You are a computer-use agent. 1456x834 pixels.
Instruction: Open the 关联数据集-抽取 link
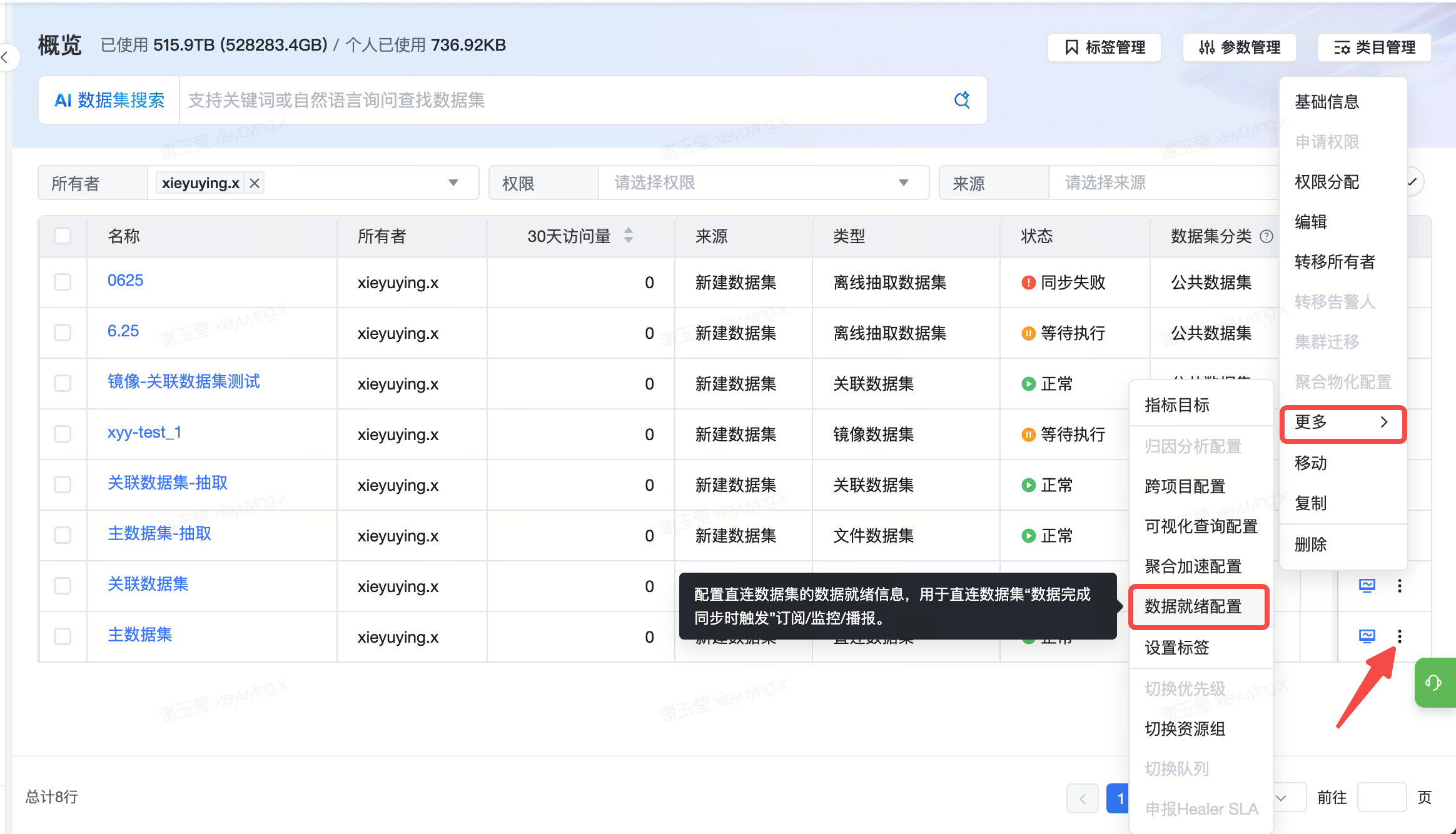tap(168, 483)
